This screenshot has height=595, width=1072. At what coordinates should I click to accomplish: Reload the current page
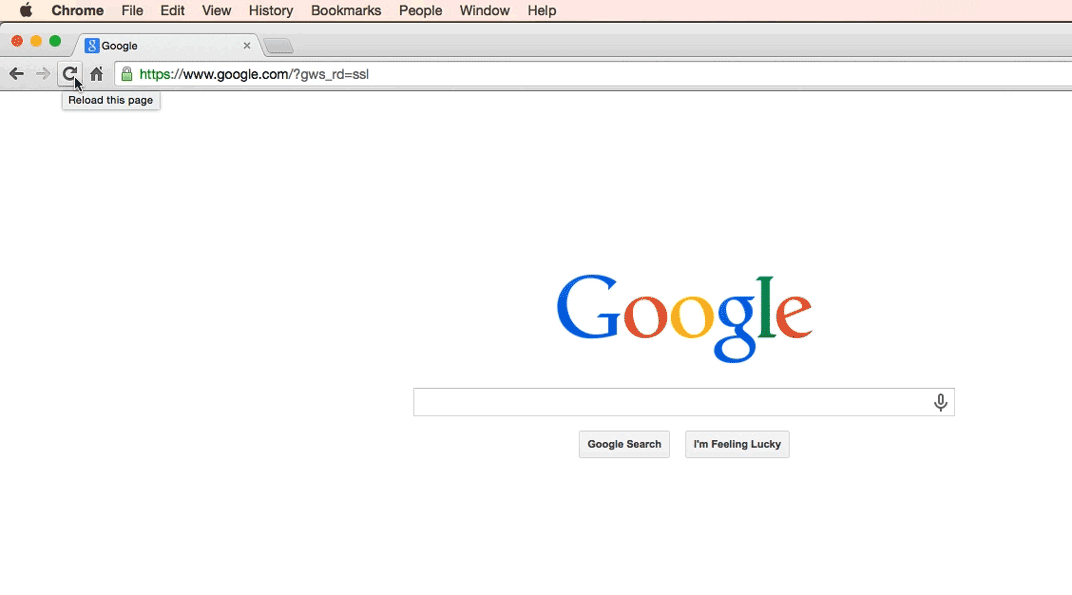pos(70,74)
